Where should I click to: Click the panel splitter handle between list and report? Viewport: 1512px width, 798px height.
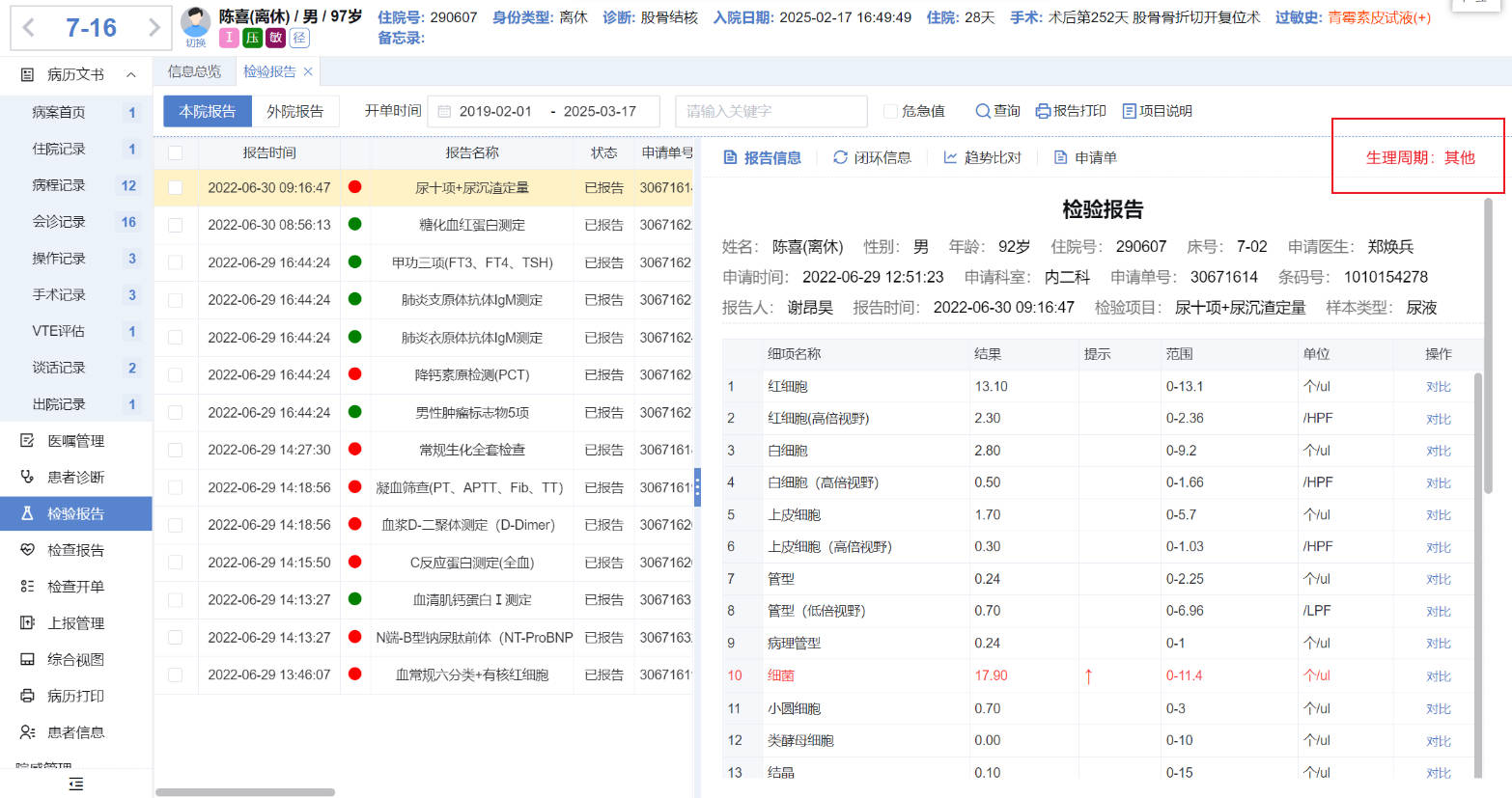click(x=697, y=487)
